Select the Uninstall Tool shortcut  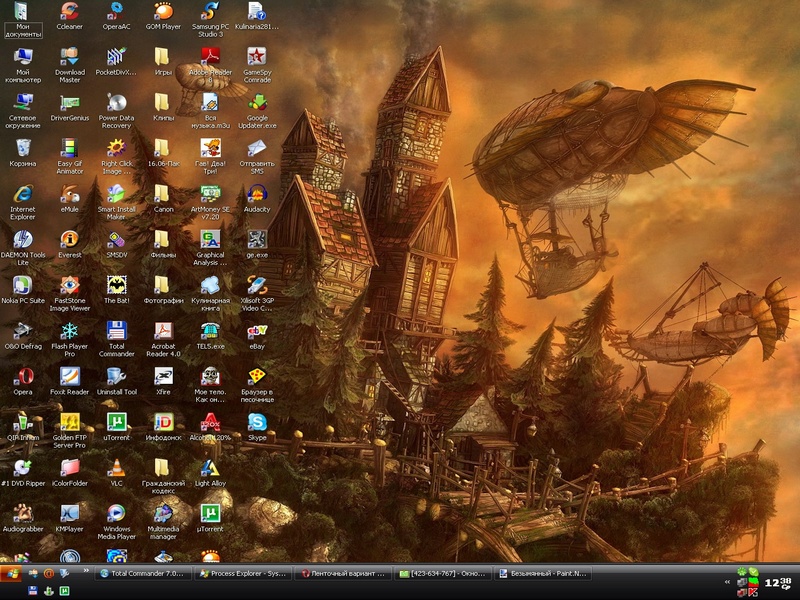click(116, 377)
